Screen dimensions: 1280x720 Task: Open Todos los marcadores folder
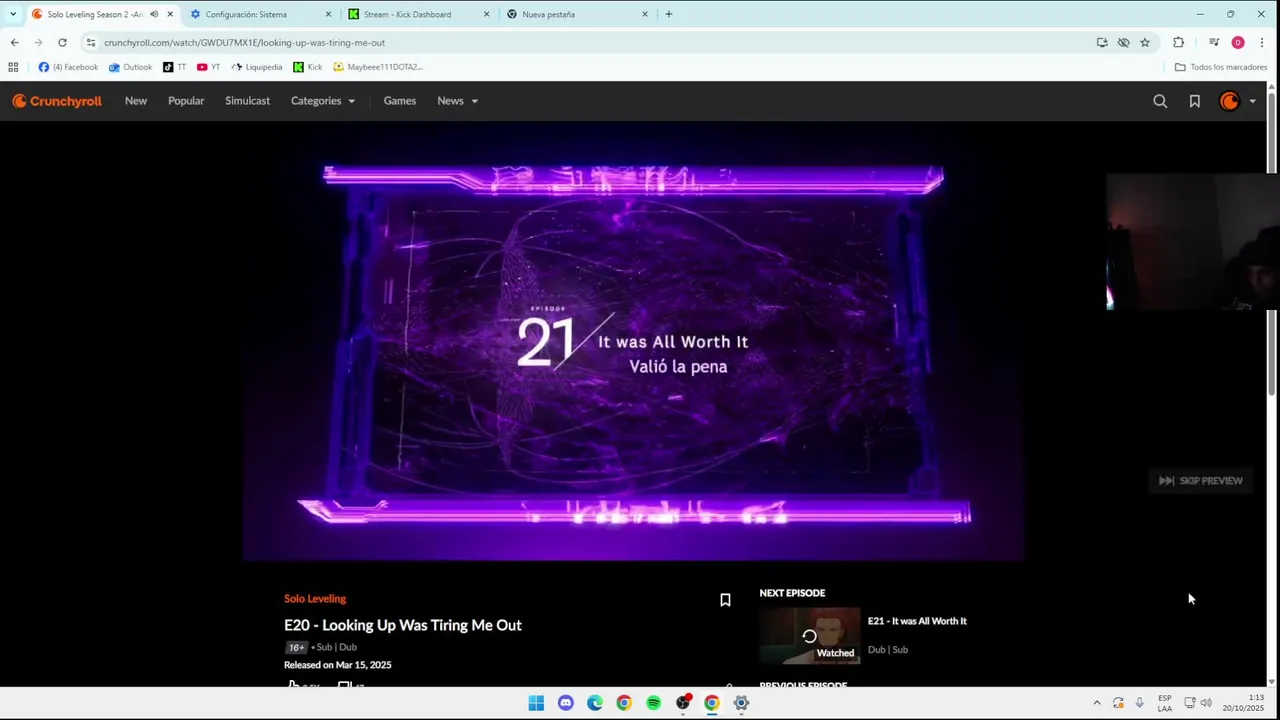tap(1221, 67)
